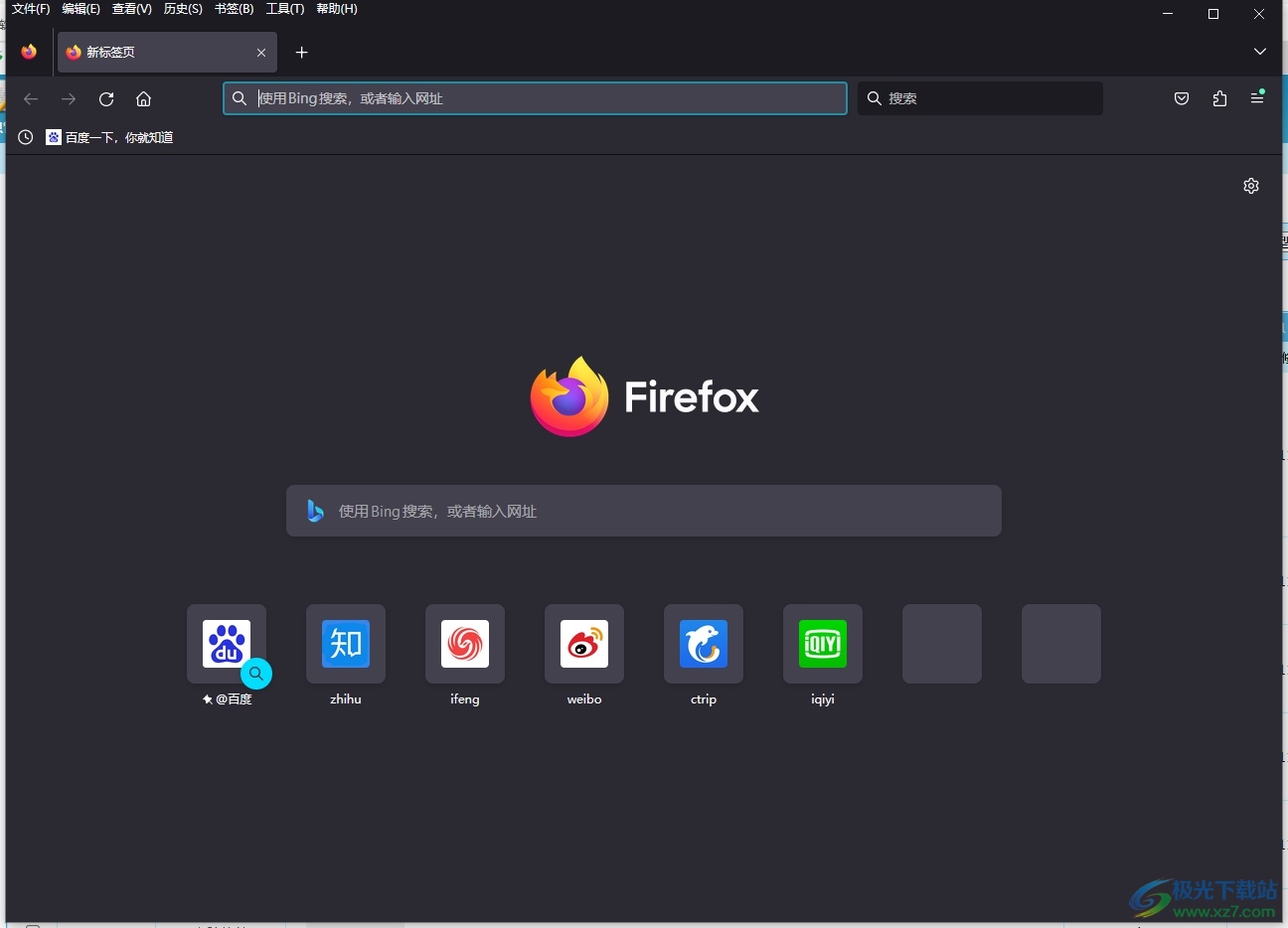
Task: Click the magnifier icon in address bar
Action: click(x=240, y=98)
